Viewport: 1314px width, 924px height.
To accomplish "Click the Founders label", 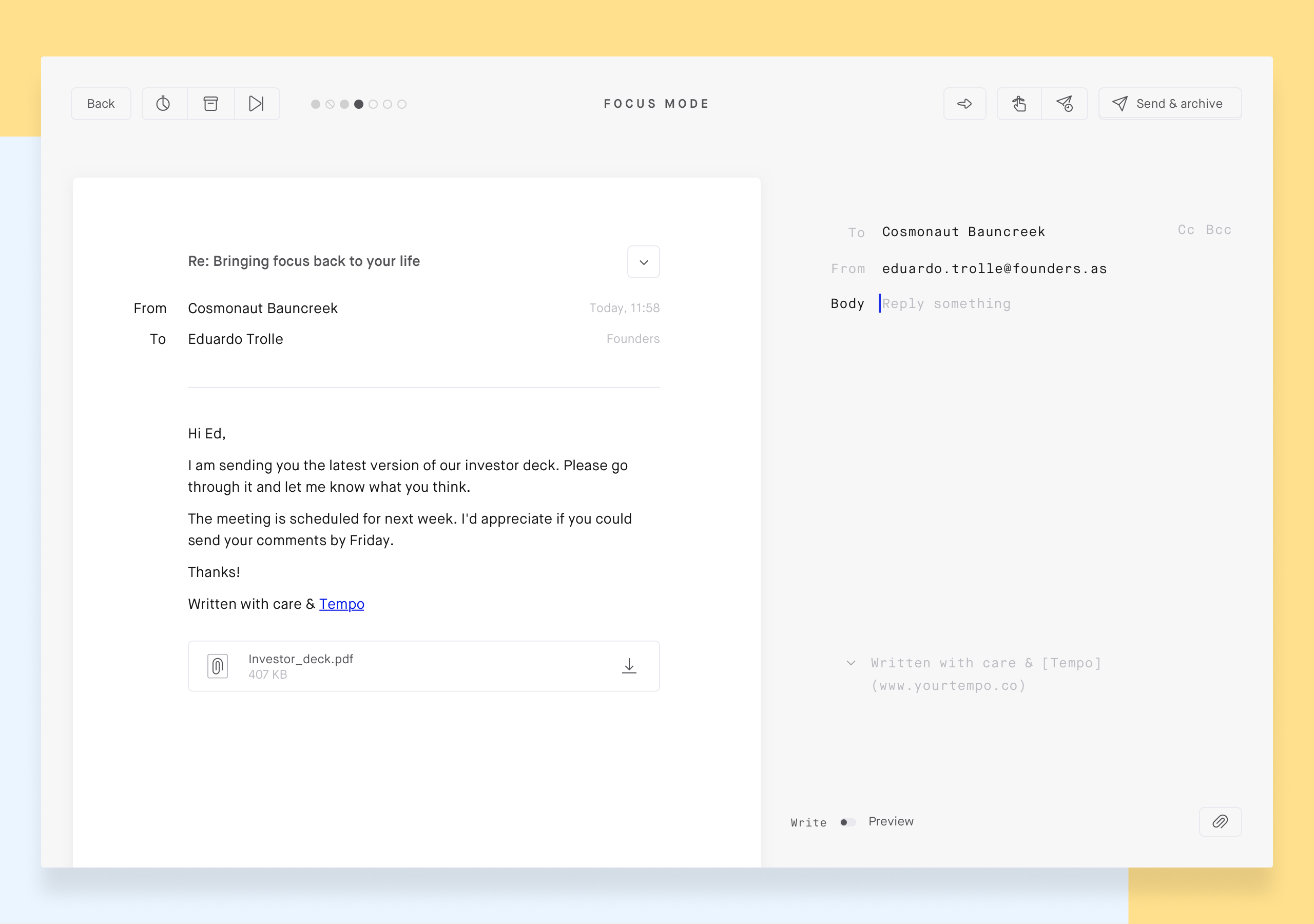I will (x=633, y=339).
